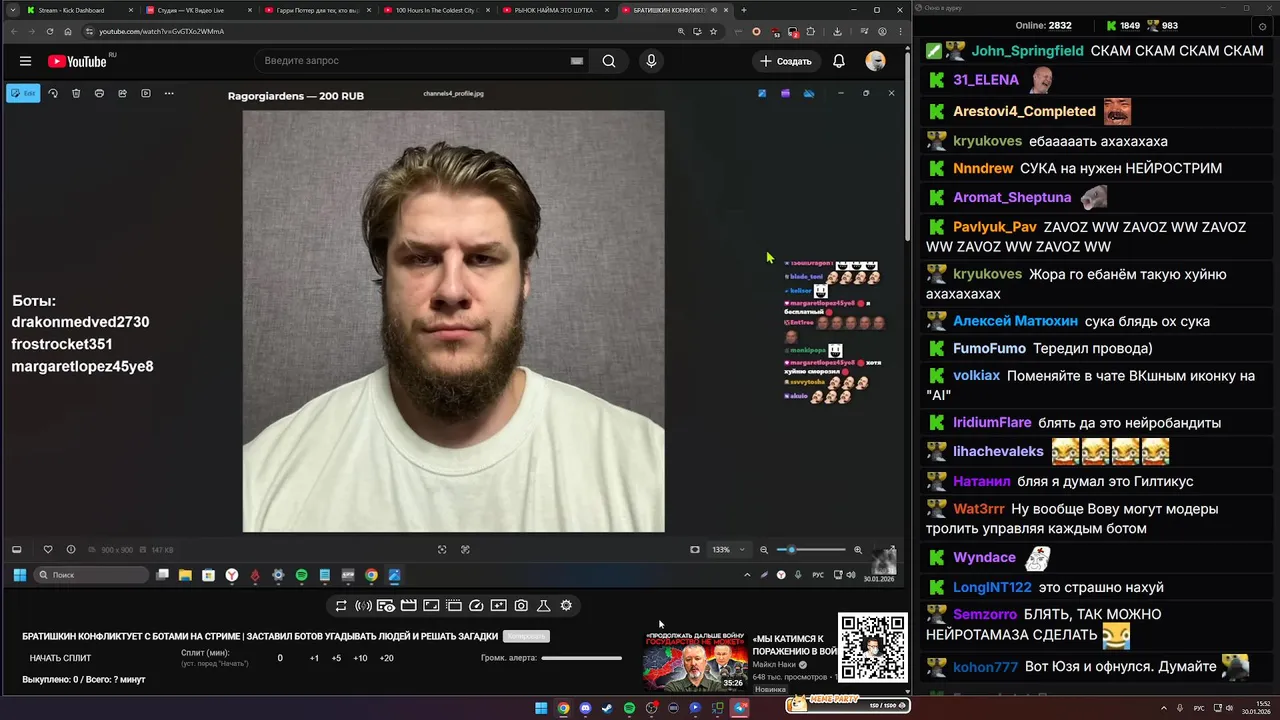This screenshot has height=720, width=1280.
Task: Switch to 'Гарри Поттер' browser tab
Action: 317,10
